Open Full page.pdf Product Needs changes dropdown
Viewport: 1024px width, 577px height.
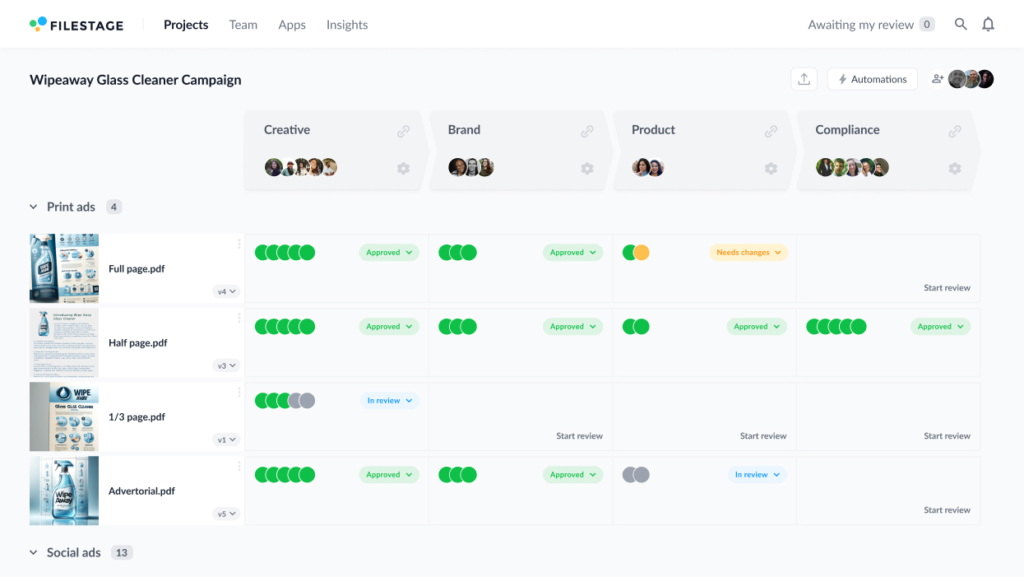coord(748,253)
